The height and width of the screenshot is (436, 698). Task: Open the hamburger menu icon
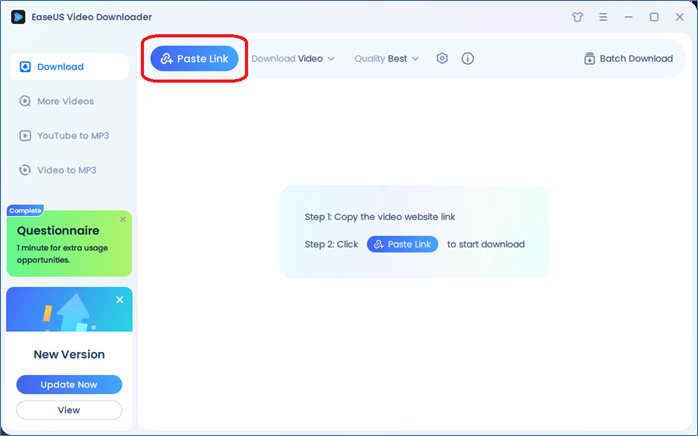603,17
